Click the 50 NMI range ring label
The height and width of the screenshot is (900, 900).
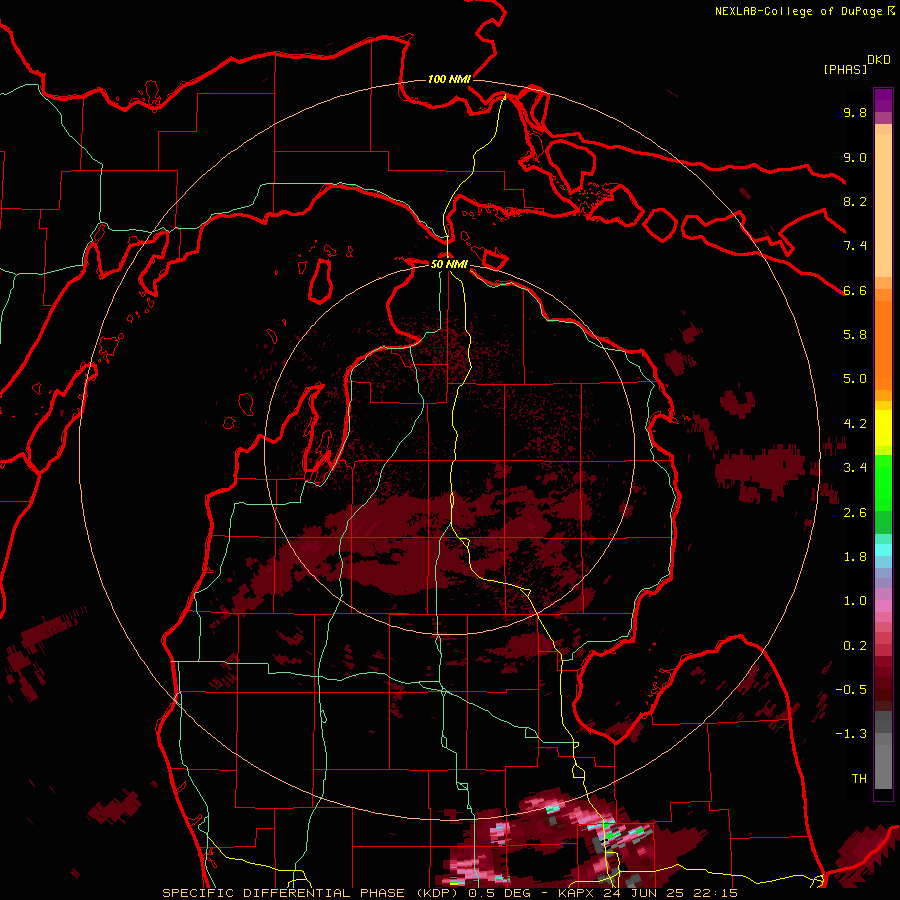[449, 264]
